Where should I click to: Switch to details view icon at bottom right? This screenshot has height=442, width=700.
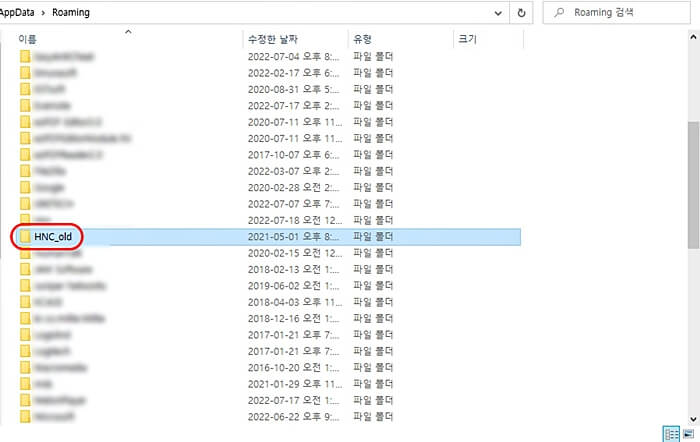(x=671, y=434)
